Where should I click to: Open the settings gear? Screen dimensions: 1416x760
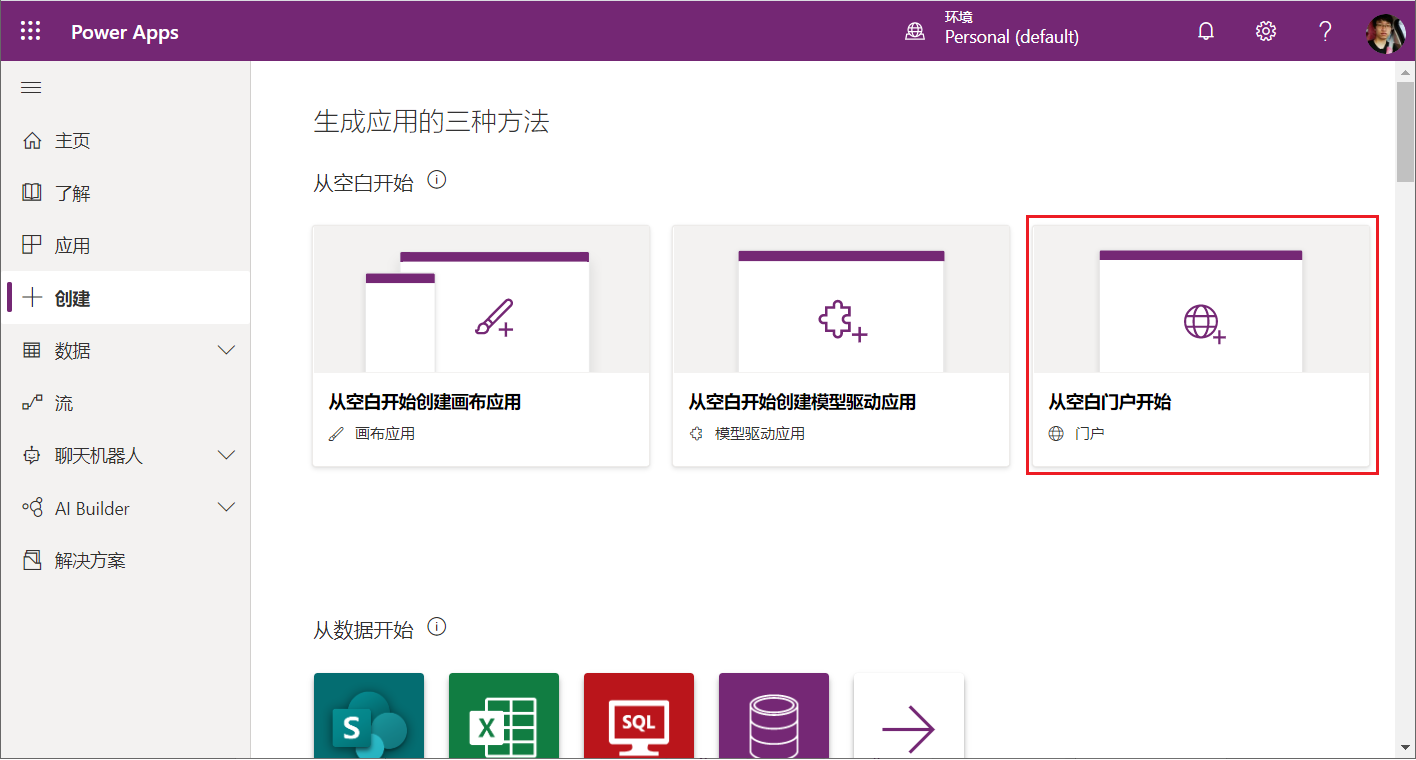click(1266, 31)
